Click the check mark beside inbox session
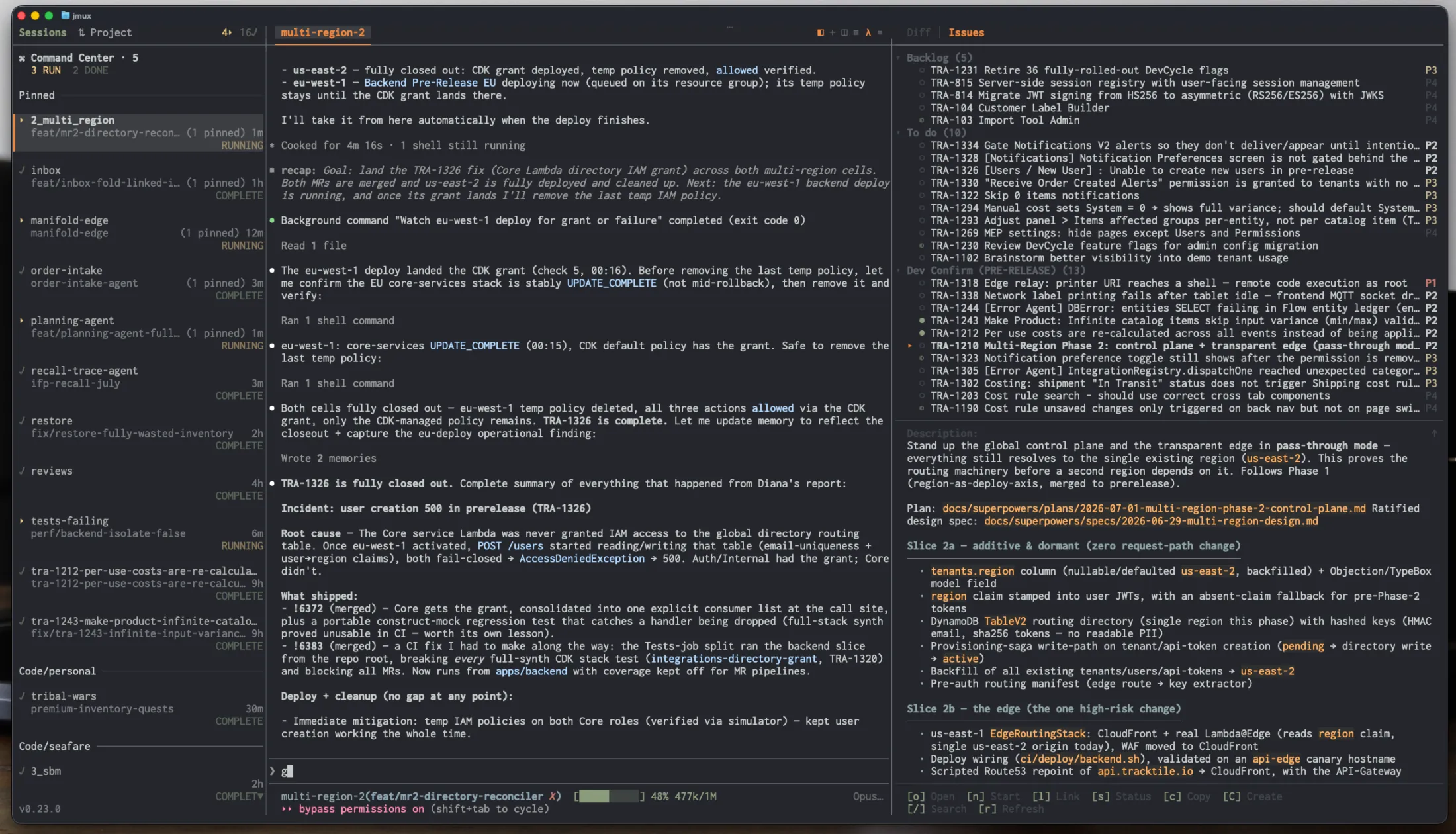 coord(22,170)
